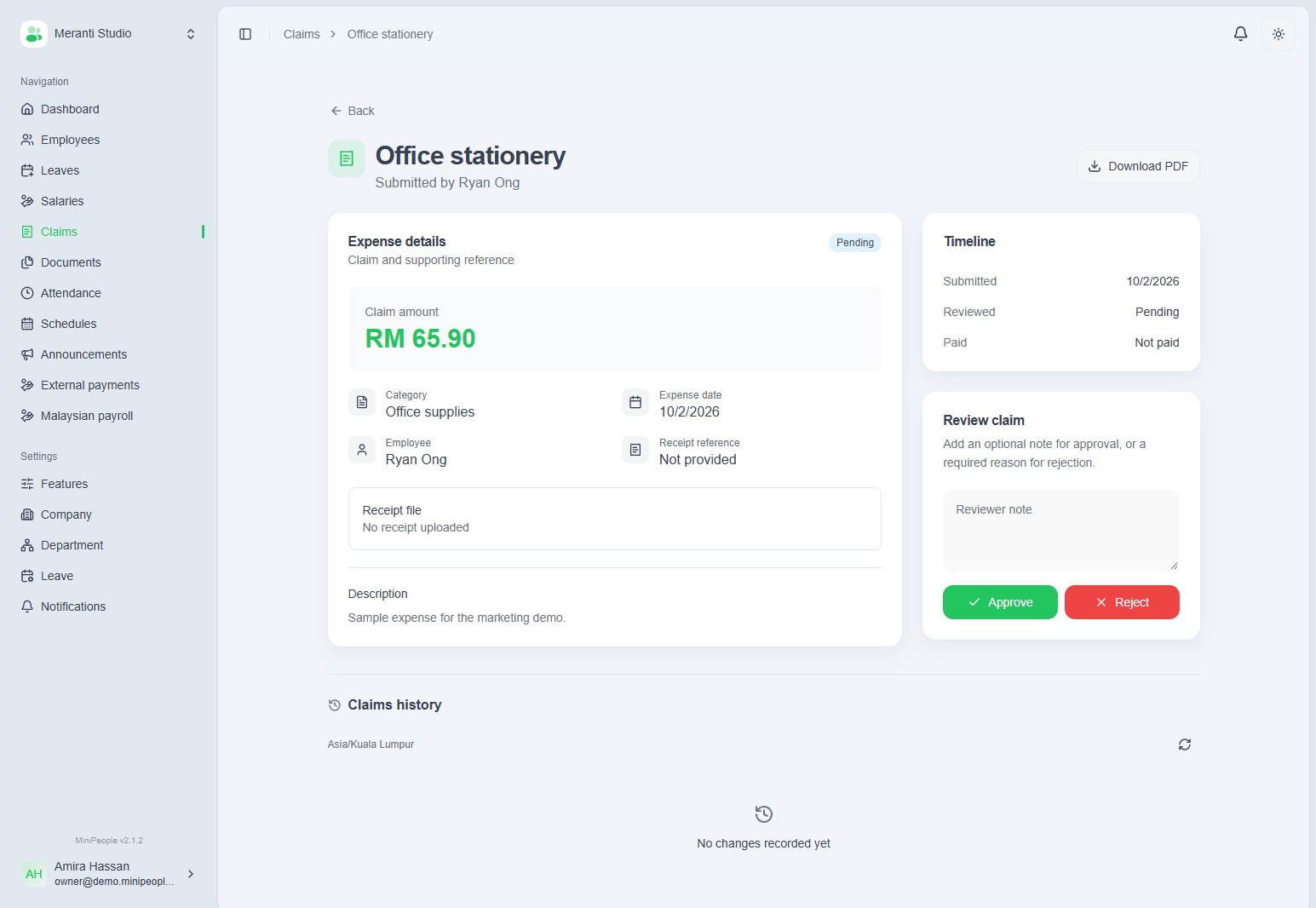Go to Dashboard in the sidebar
The height and width of the screenshot is (908, 1316).
point(109,109)
